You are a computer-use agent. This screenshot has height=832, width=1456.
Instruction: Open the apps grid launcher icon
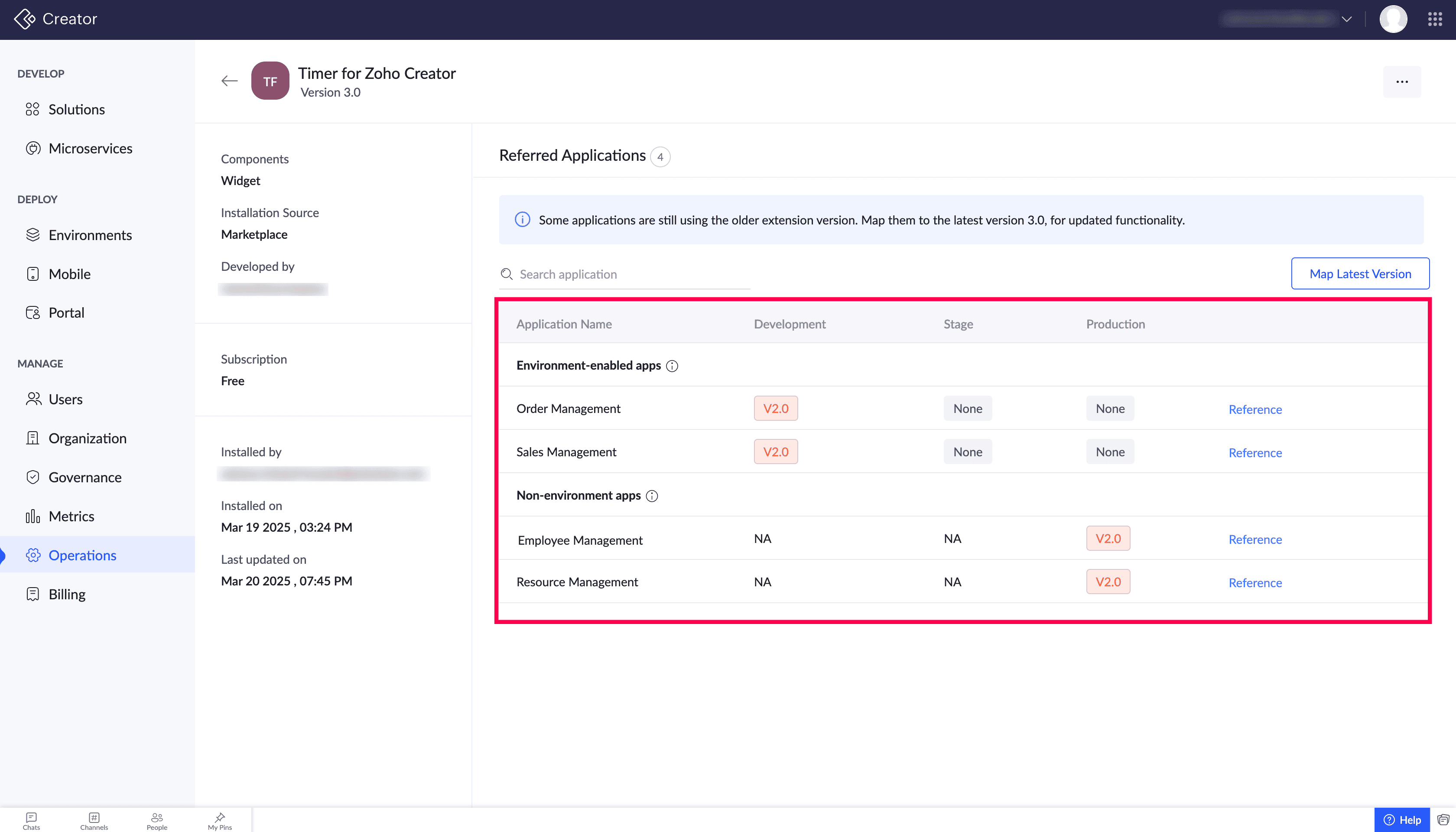[1435, 19]
